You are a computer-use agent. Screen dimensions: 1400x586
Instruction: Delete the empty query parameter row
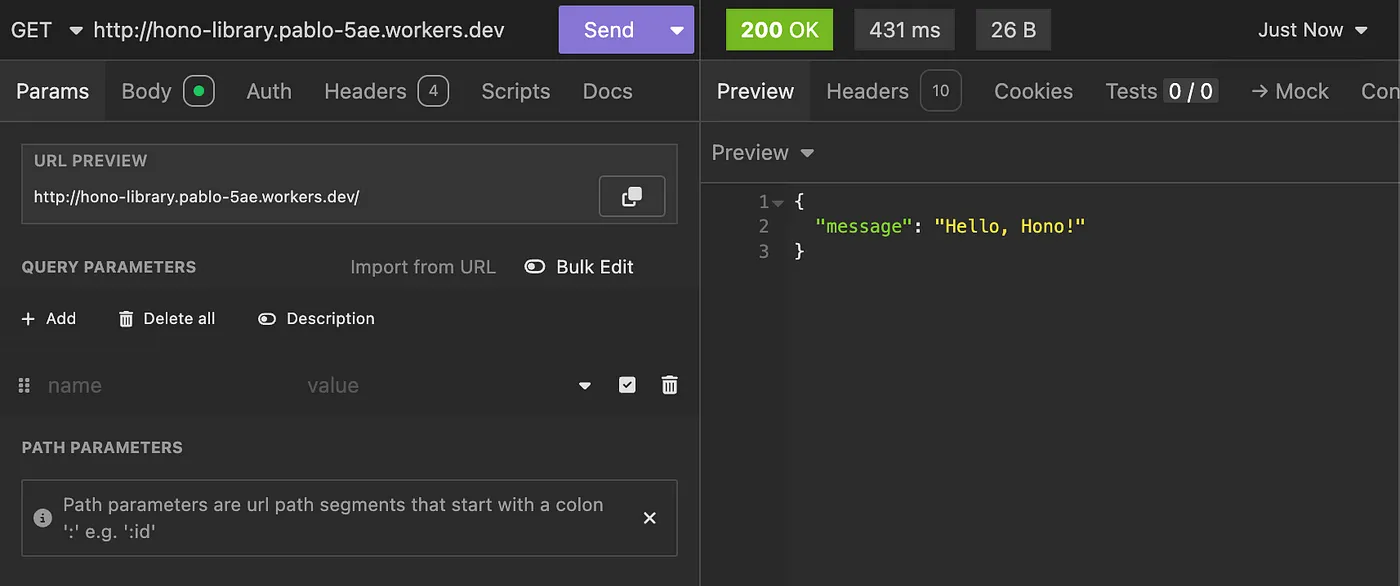(x=670, y=385)
